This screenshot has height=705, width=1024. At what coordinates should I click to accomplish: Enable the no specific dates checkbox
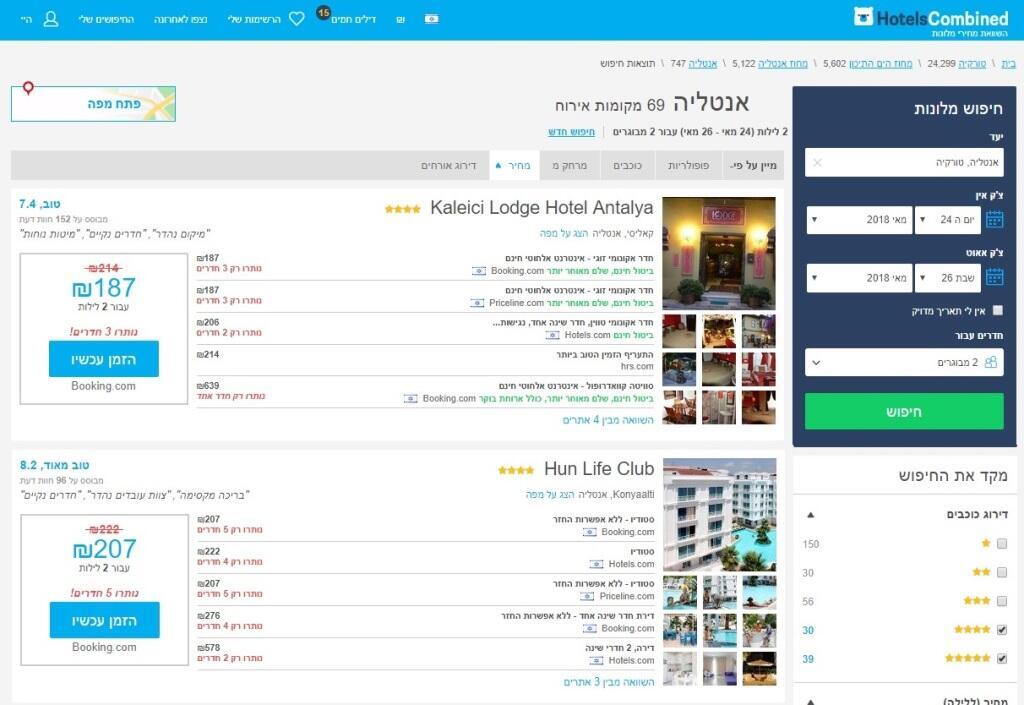(x=998, y=311)
